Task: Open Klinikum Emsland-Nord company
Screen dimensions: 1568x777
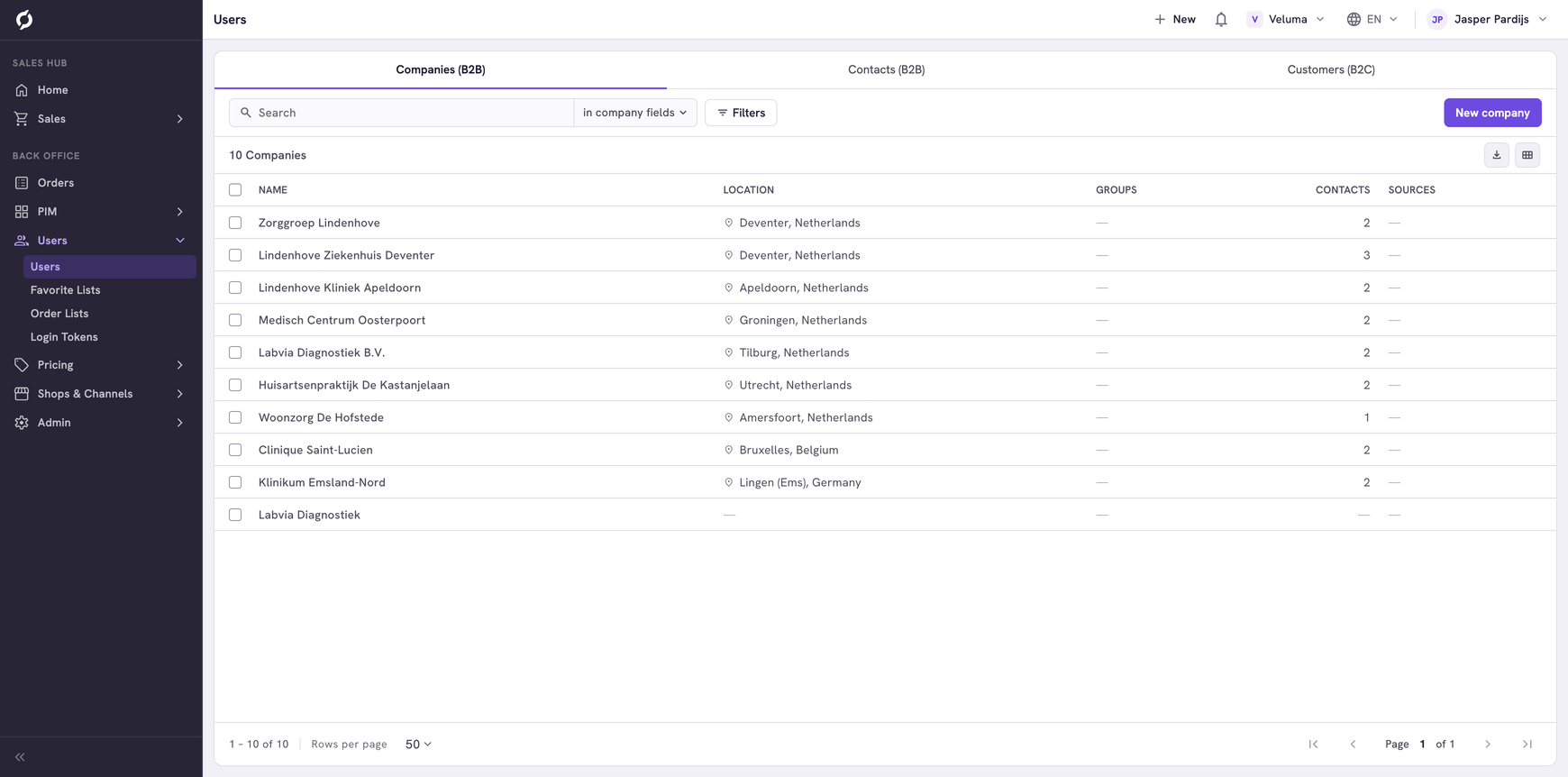Action: 322,482
